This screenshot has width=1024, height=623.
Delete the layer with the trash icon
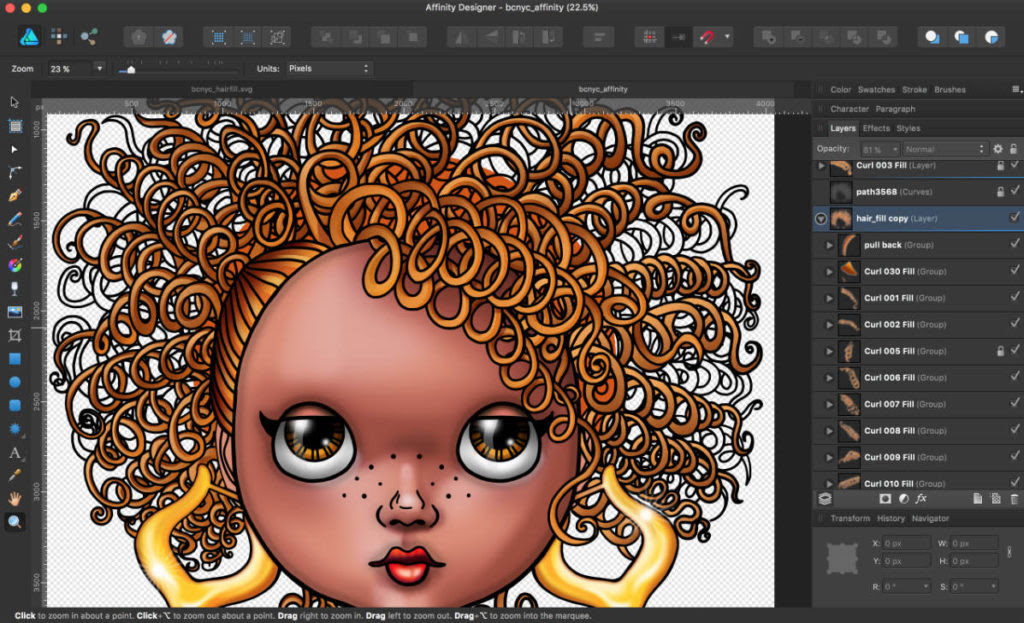[x=1014, y=498]
